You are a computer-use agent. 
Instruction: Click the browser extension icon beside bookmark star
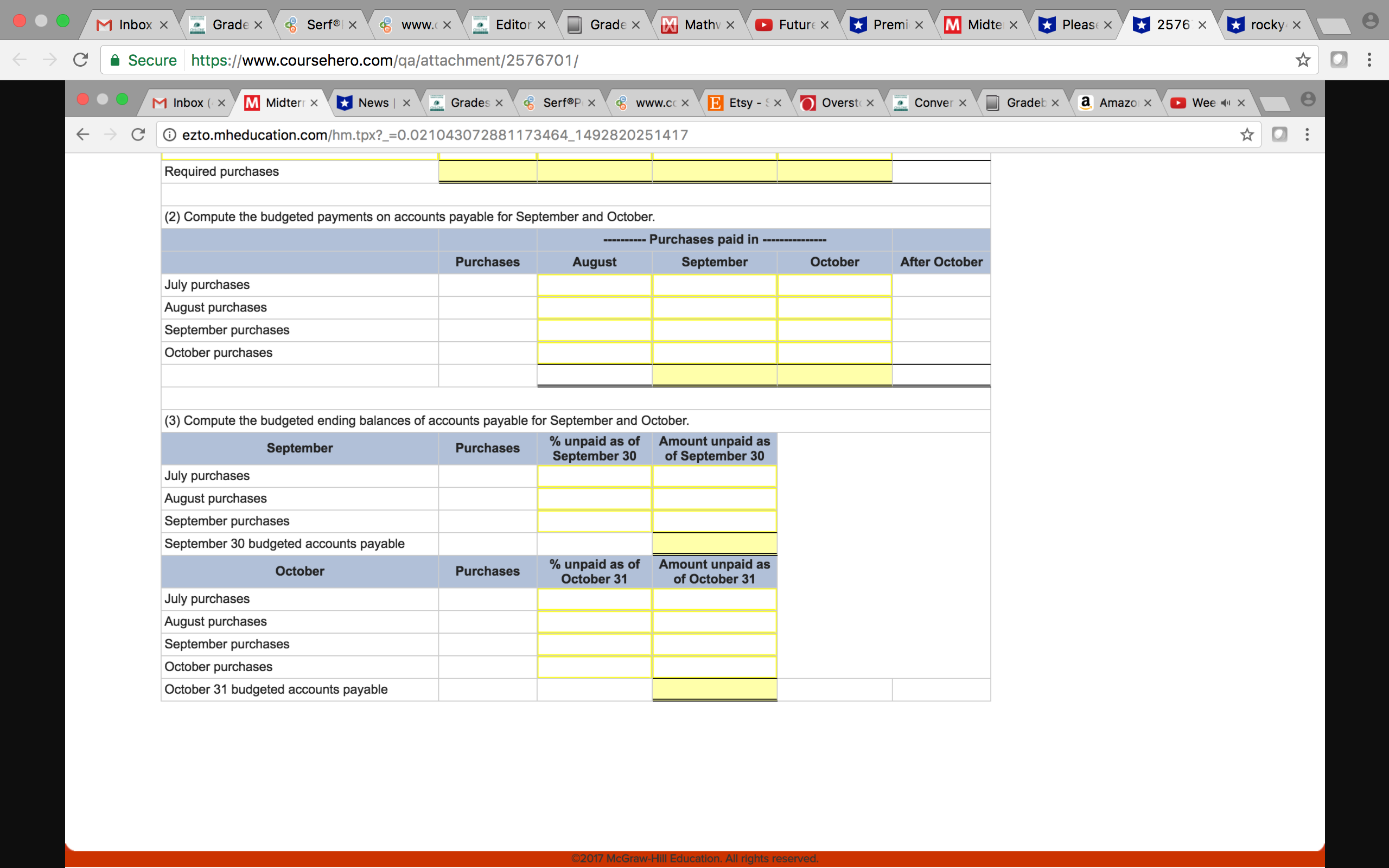(1339, 60)
